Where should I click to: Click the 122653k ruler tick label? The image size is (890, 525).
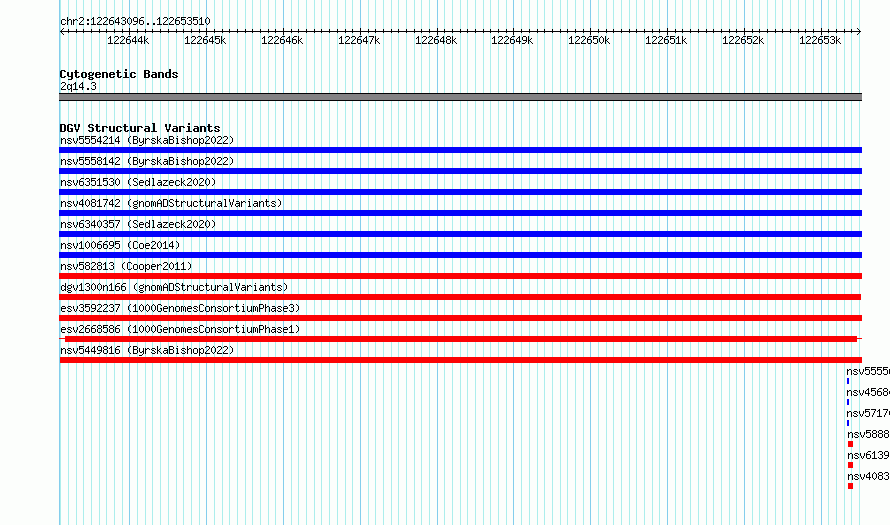click(820, 40)
